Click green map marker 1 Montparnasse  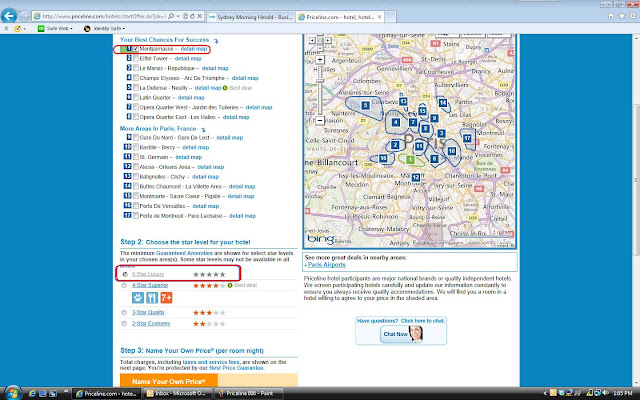coord(410,160)
